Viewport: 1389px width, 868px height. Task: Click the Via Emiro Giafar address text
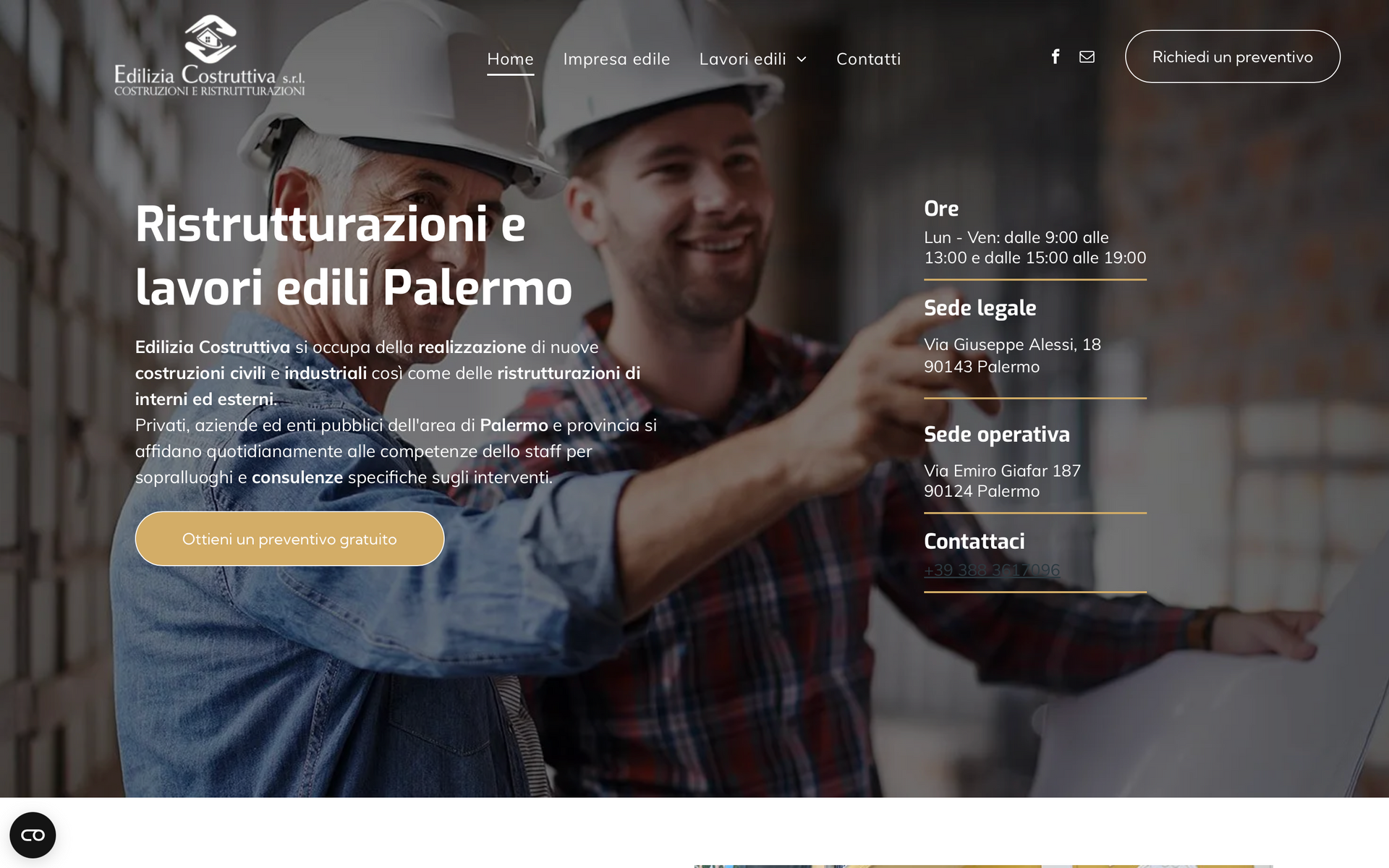click(x=1002, y=481)
